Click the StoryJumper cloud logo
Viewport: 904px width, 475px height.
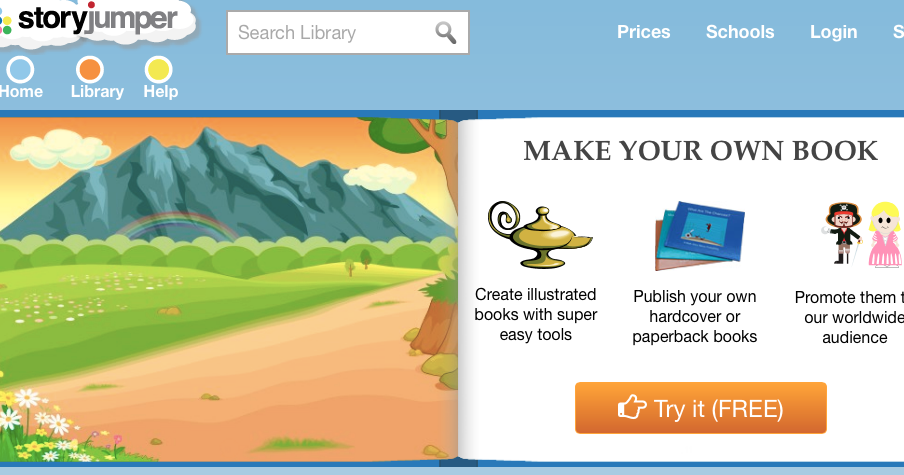click(95, 23)
